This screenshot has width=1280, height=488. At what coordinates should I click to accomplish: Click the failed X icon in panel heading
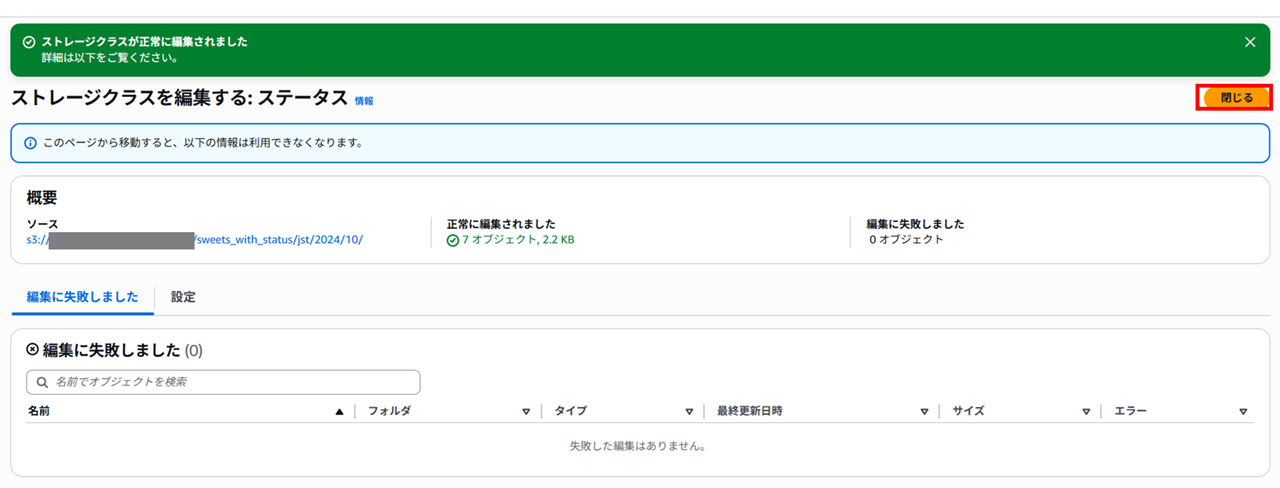(x=32, y=350)
